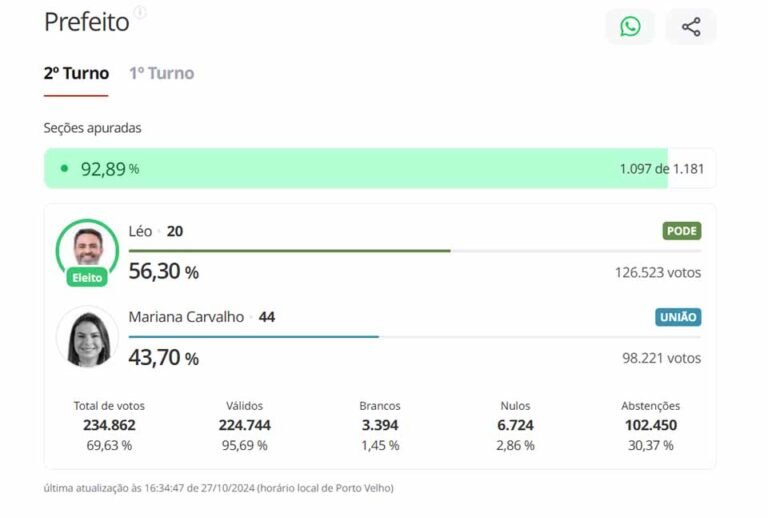Click the Prefeito heading
768x518 pixels.
[87, 22]
